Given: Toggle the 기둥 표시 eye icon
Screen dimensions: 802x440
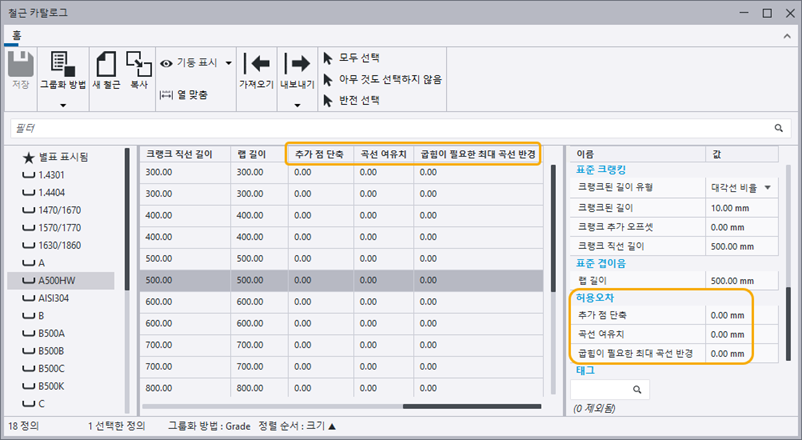Looking at the screenshot, I should tap(166, 62).
